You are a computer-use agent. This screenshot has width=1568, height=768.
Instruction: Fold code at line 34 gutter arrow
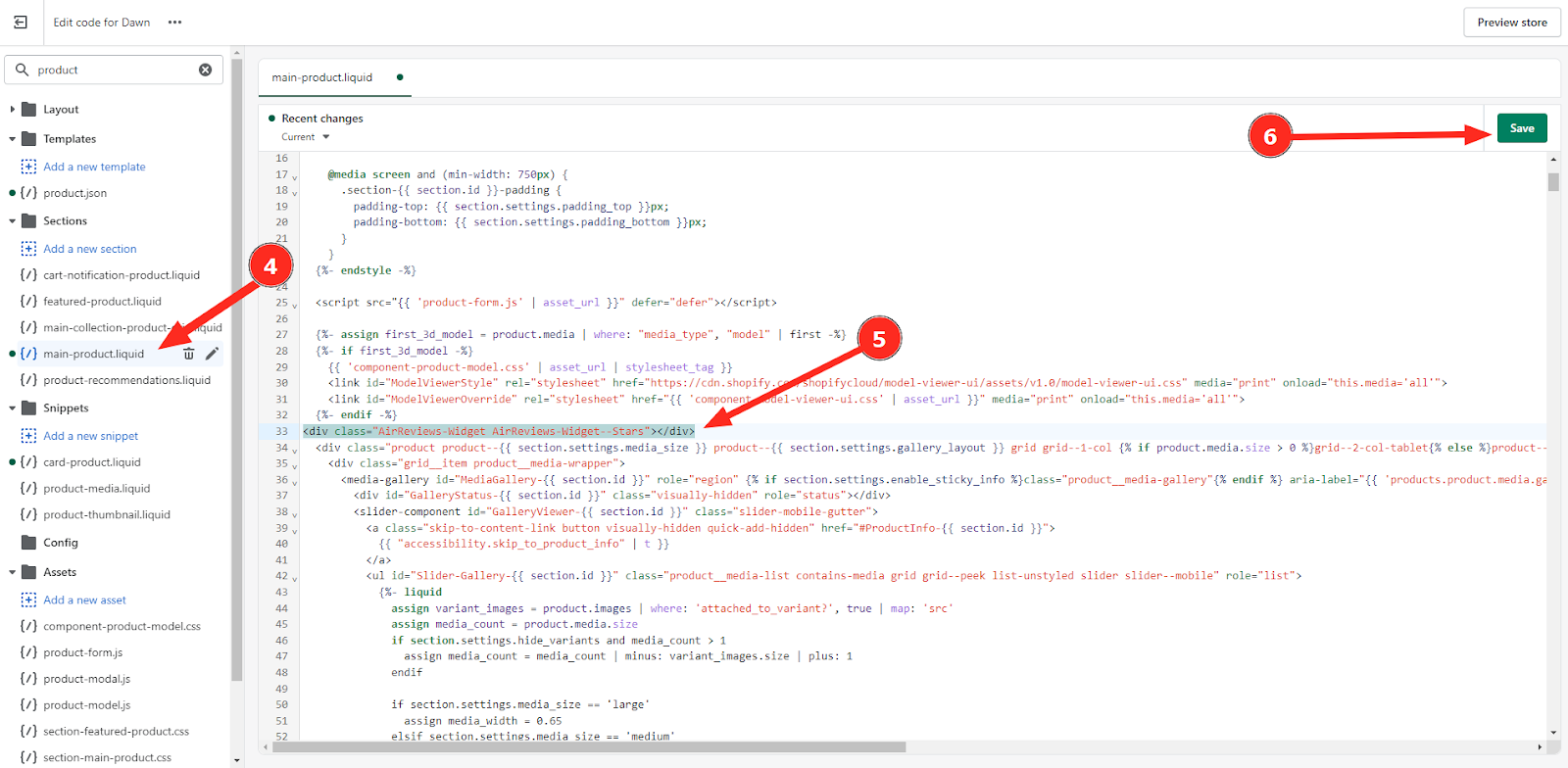point(295,450)
